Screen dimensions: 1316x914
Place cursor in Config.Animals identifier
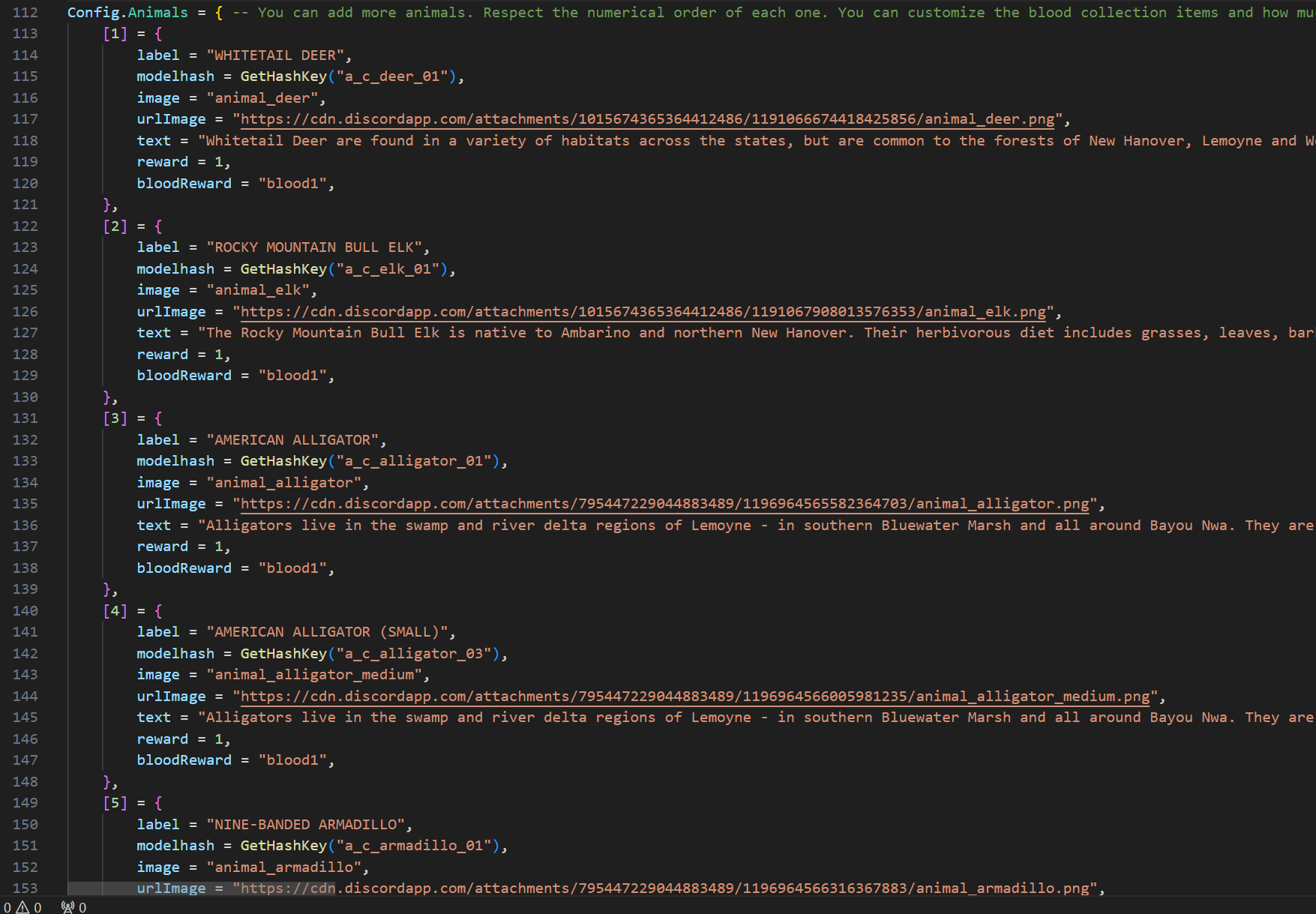tap(127, 13)
